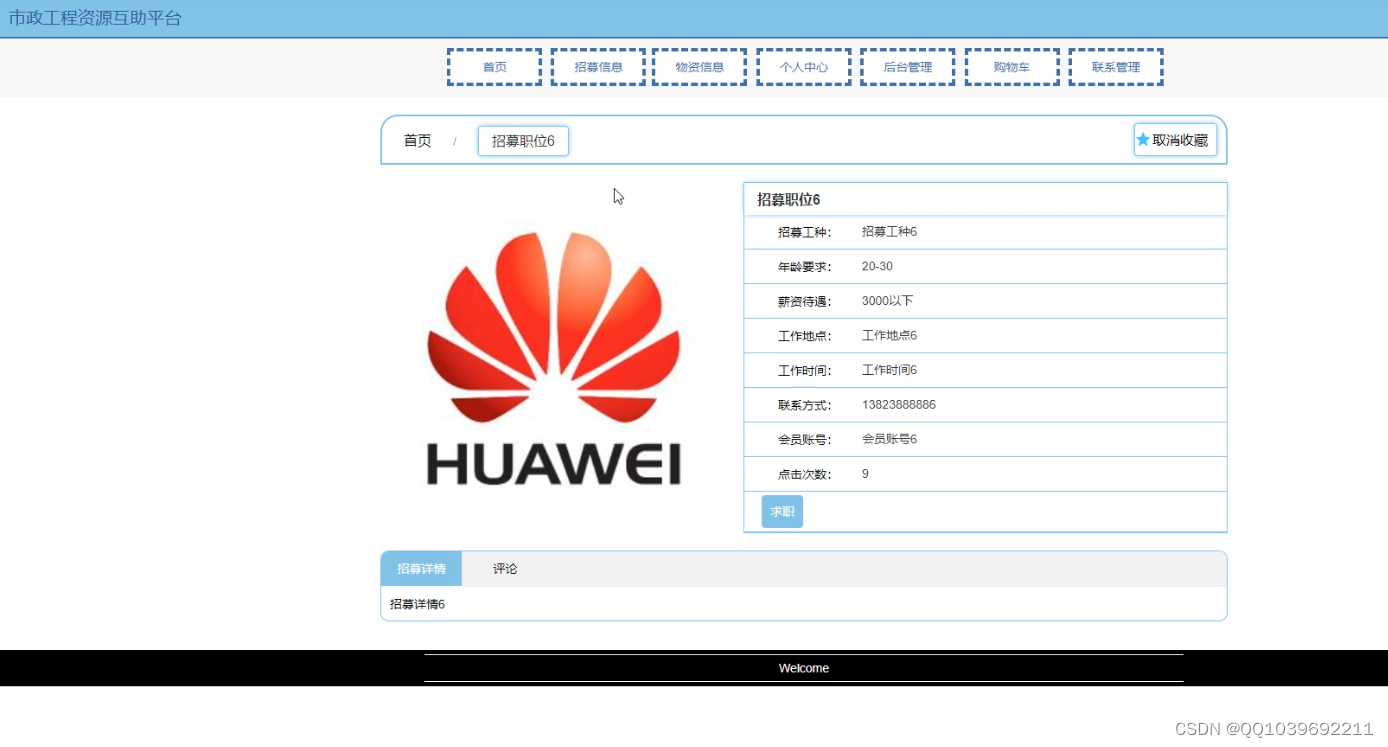Click the phone number 13823888886

(x=899, y=405)
